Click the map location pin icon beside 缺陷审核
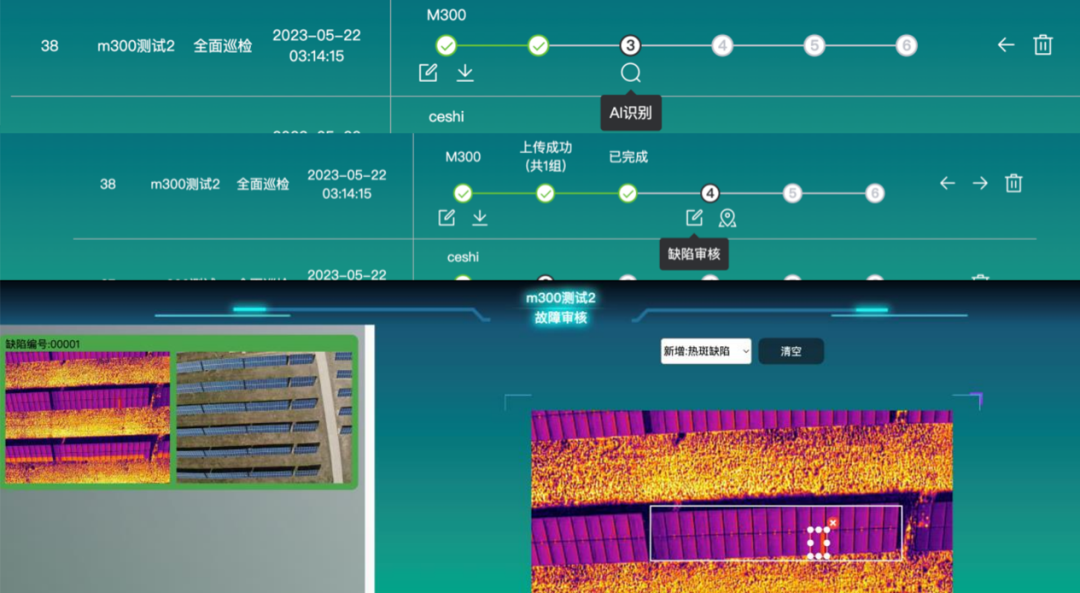1080x593 pixels. (727, 218)
